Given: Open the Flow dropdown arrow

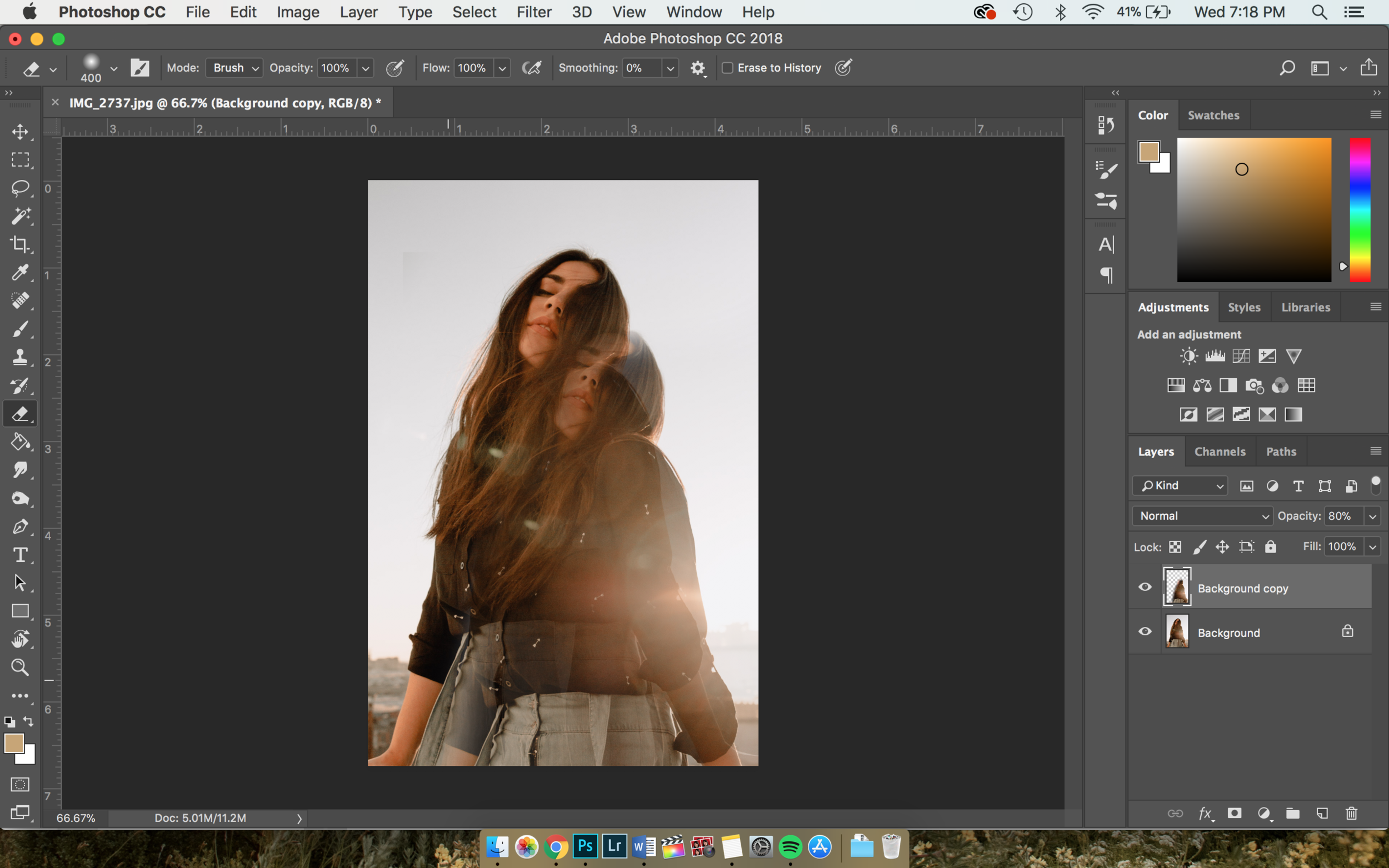Looking at the screenshot, I should coord(502,68).
